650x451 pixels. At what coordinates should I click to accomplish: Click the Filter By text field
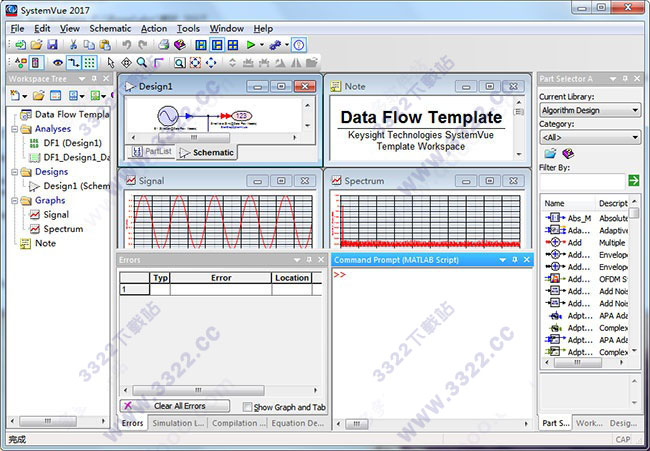click(582, 180)
